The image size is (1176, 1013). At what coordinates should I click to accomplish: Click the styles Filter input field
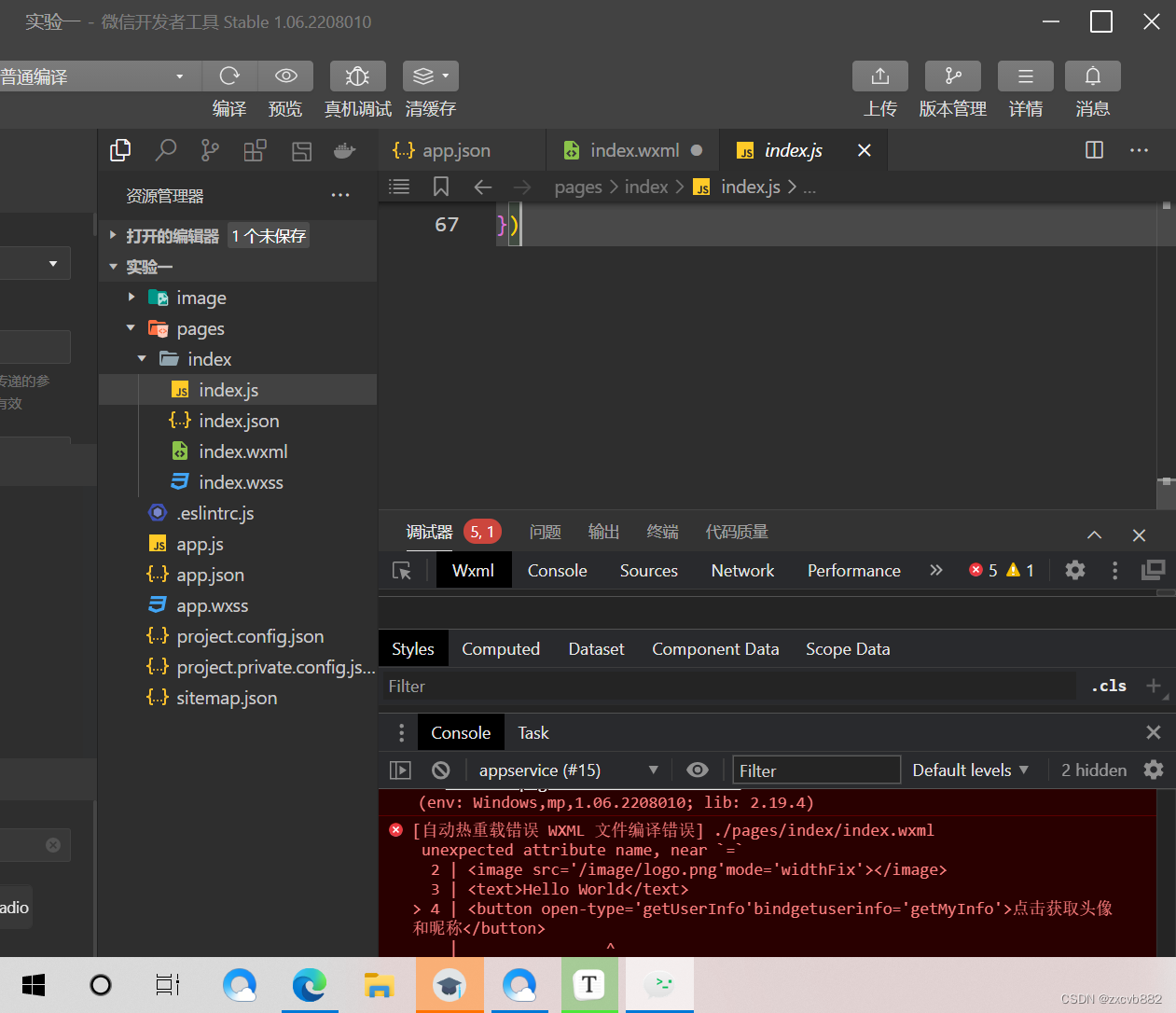tap(727, 687)
